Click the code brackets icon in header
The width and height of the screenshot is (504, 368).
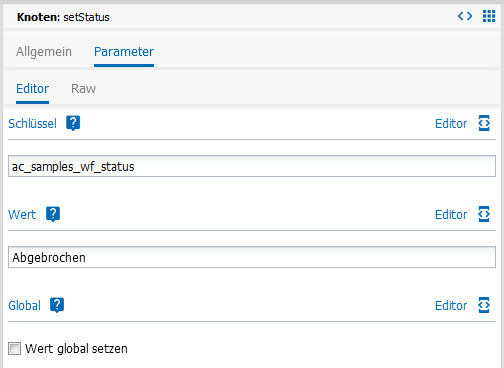click(465, 16)
